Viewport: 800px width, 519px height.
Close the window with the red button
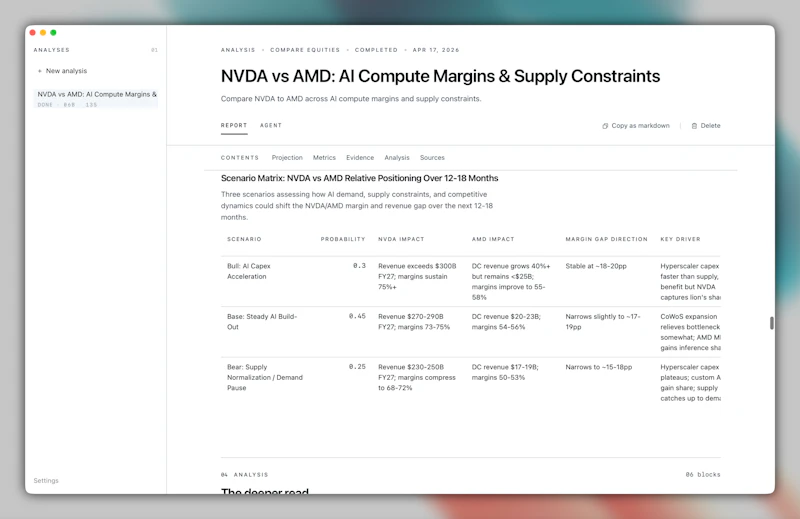(33, 33)
